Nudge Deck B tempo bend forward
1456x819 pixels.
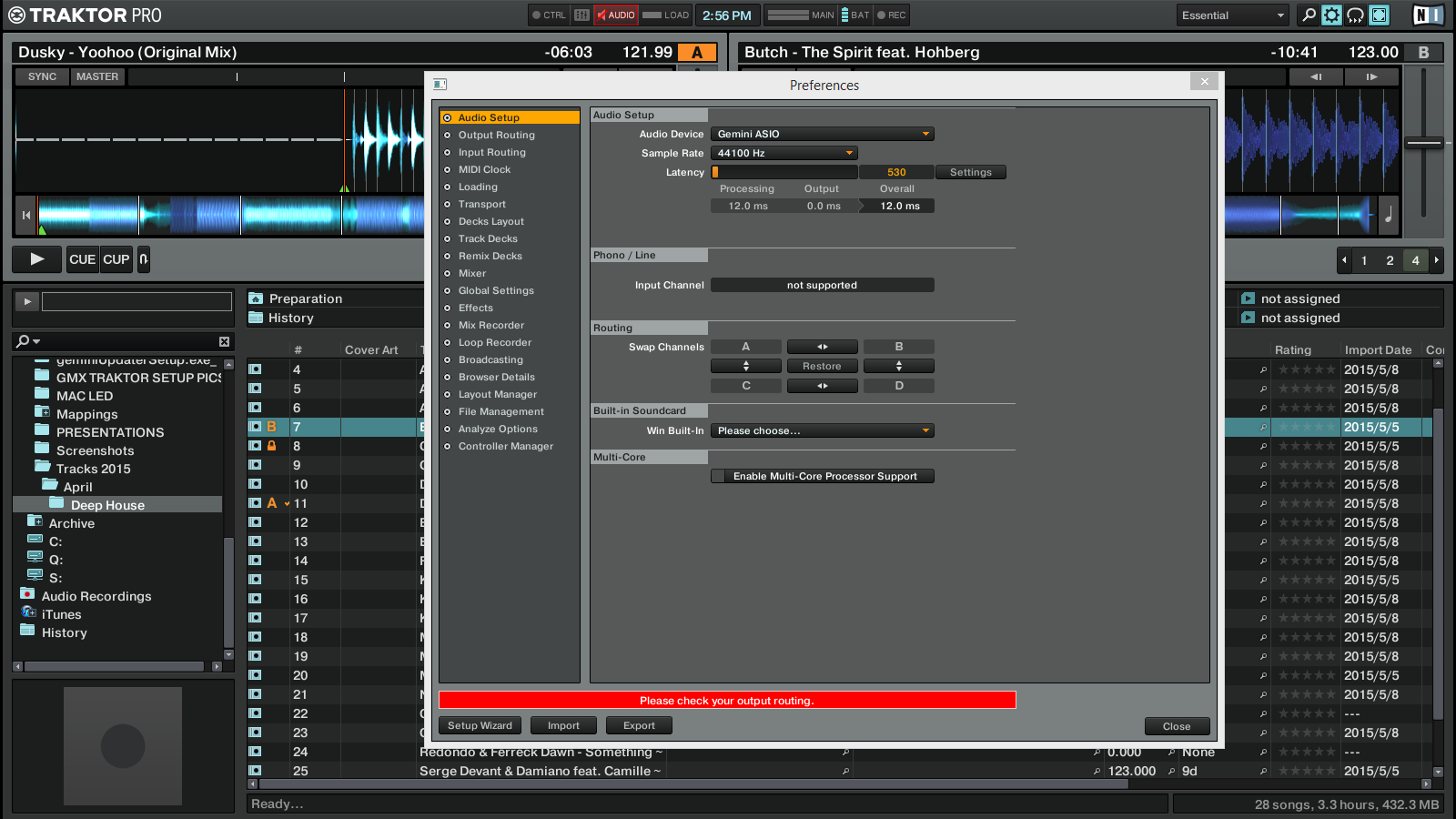1371,77
